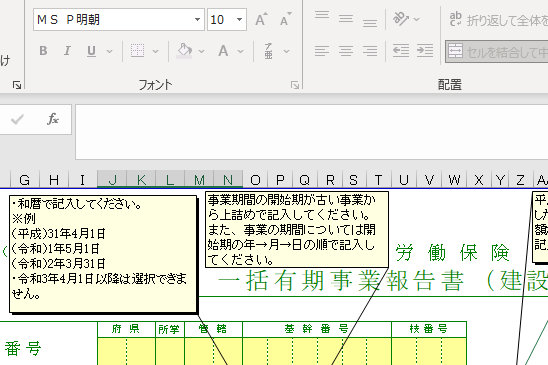Open font size dropdown arrow
Screen dimensions: 548x365
click(239, 20)
